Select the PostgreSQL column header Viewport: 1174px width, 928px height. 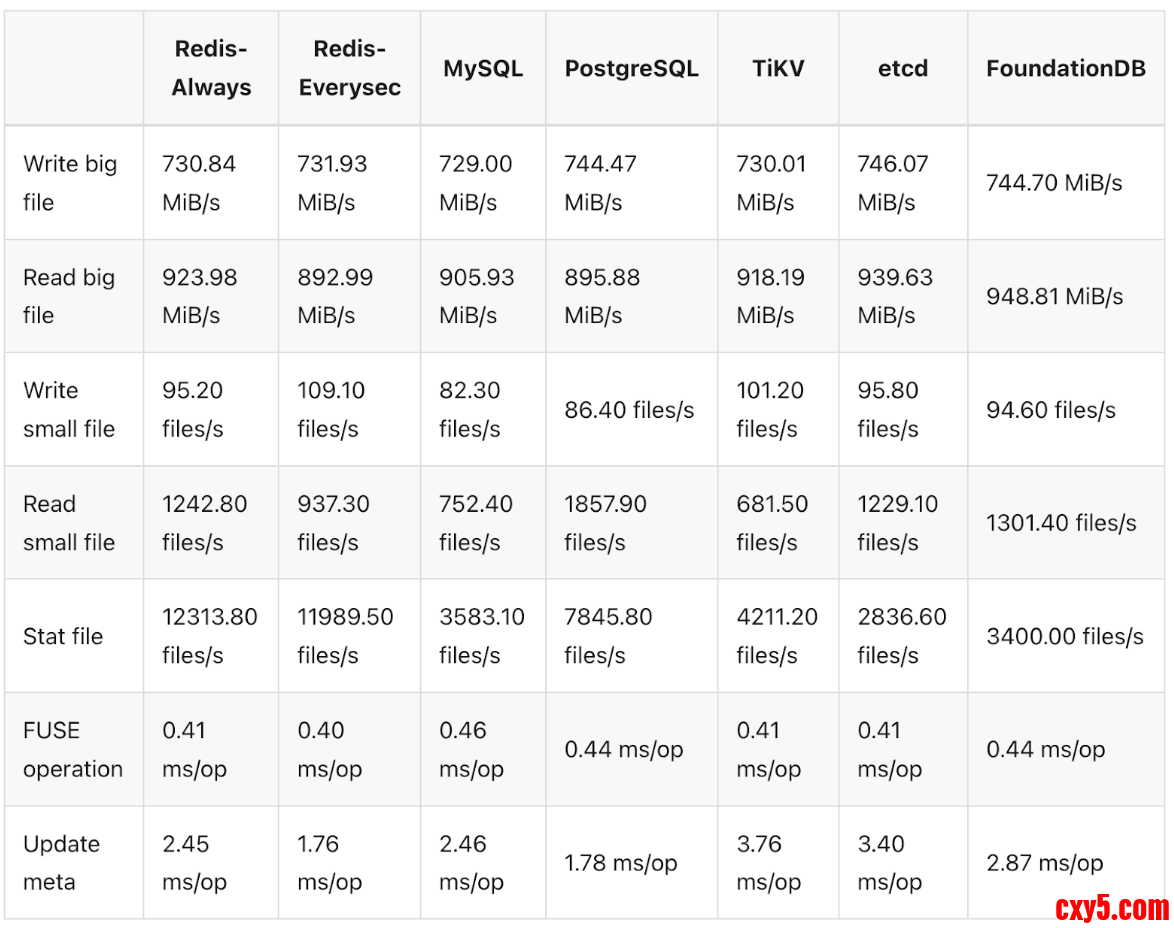point(631,68)
